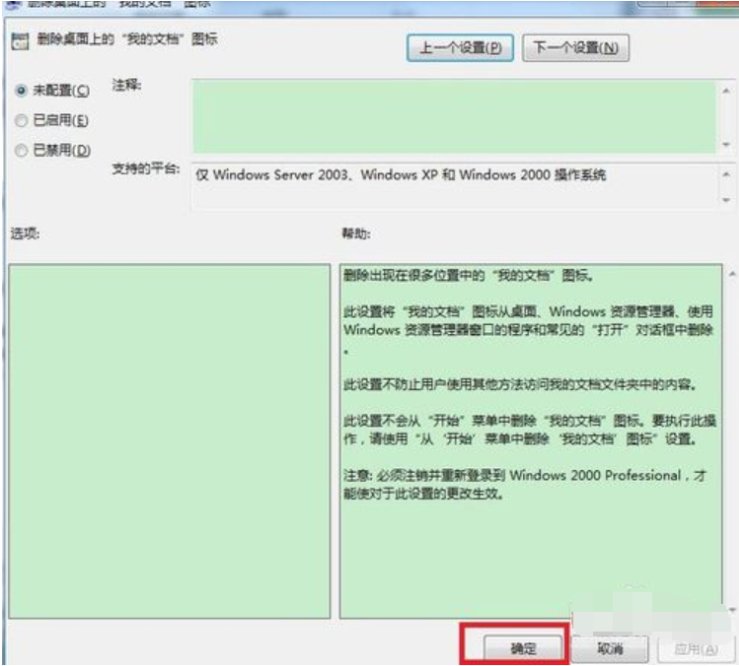Viewport: 739px width, 666px height.
Task: Click the policy setting icon beside the title
Action: (x=20, y=41)
